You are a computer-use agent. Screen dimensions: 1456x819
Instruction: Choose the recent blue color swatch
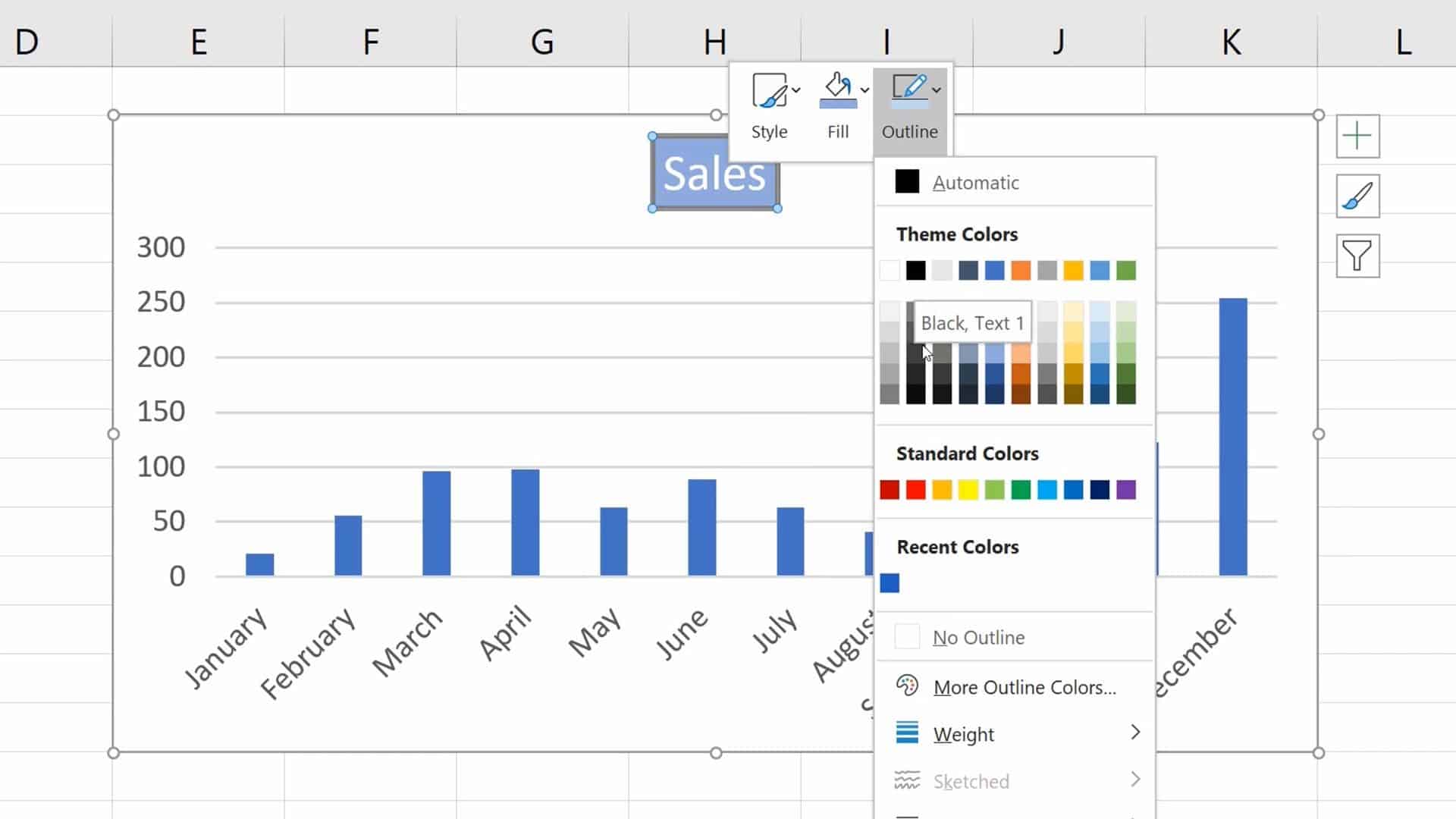click(x=890, y=583)
